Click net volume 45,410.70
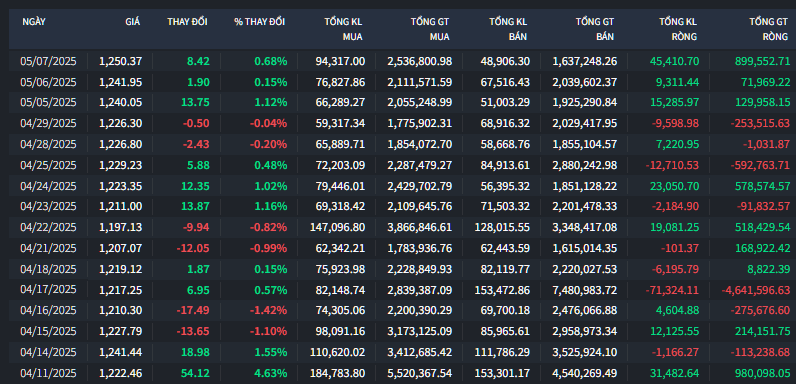The width and height of the screenshot is (796, 384). [674, 61]
